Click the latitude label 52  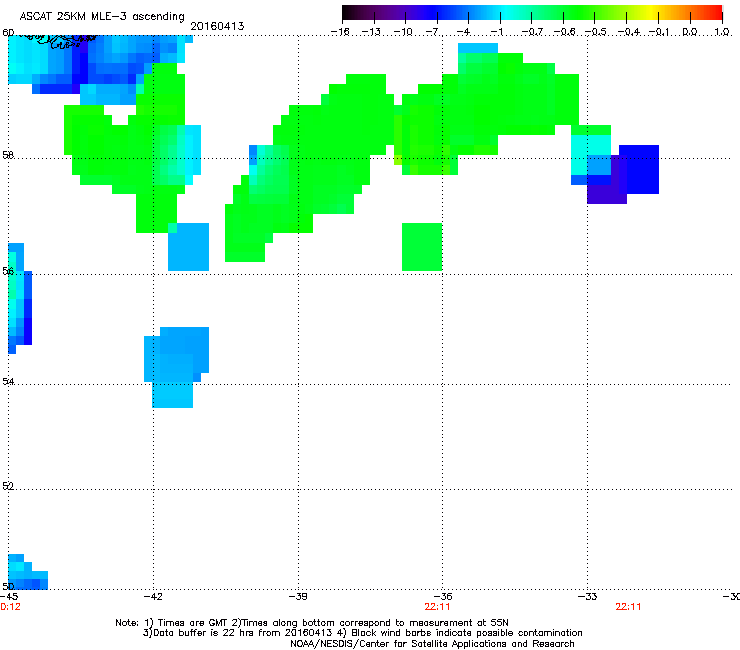pyautogui.click(x=8, y=486)
